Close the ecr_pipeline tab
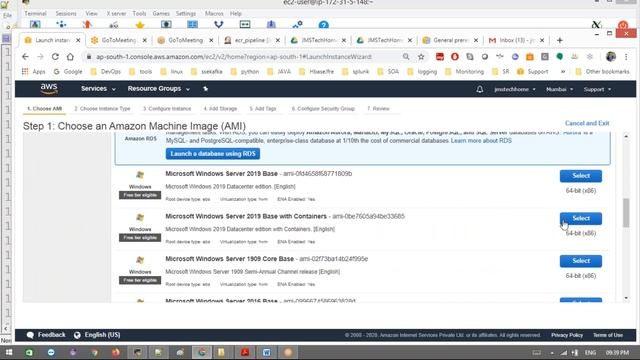Image resolution: width=640 pixels, height=360 pixels. (278, 40)
